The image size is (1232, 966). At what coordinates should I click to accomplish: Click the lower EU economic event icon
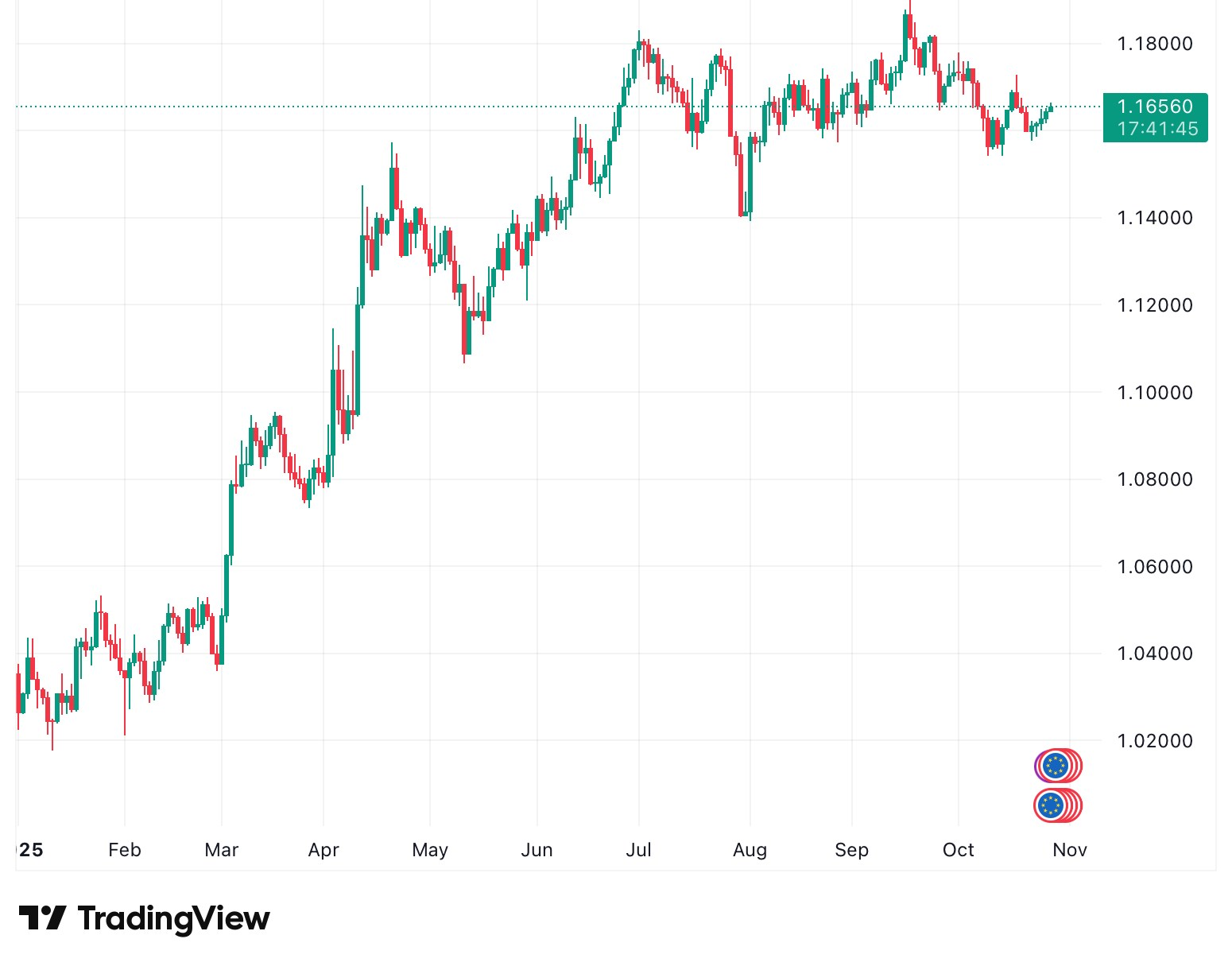click(x=1052, y=805)
